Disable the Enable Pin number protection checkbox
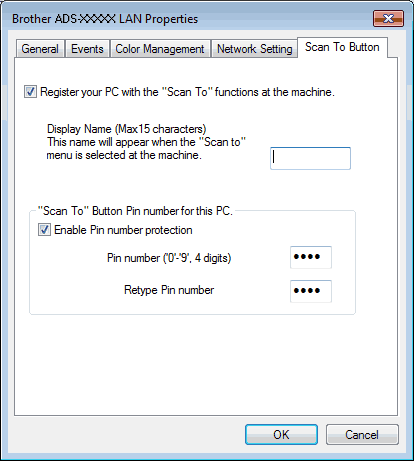Image resolution: width=414 pixels, height=461 pixels. click(44, 230)
